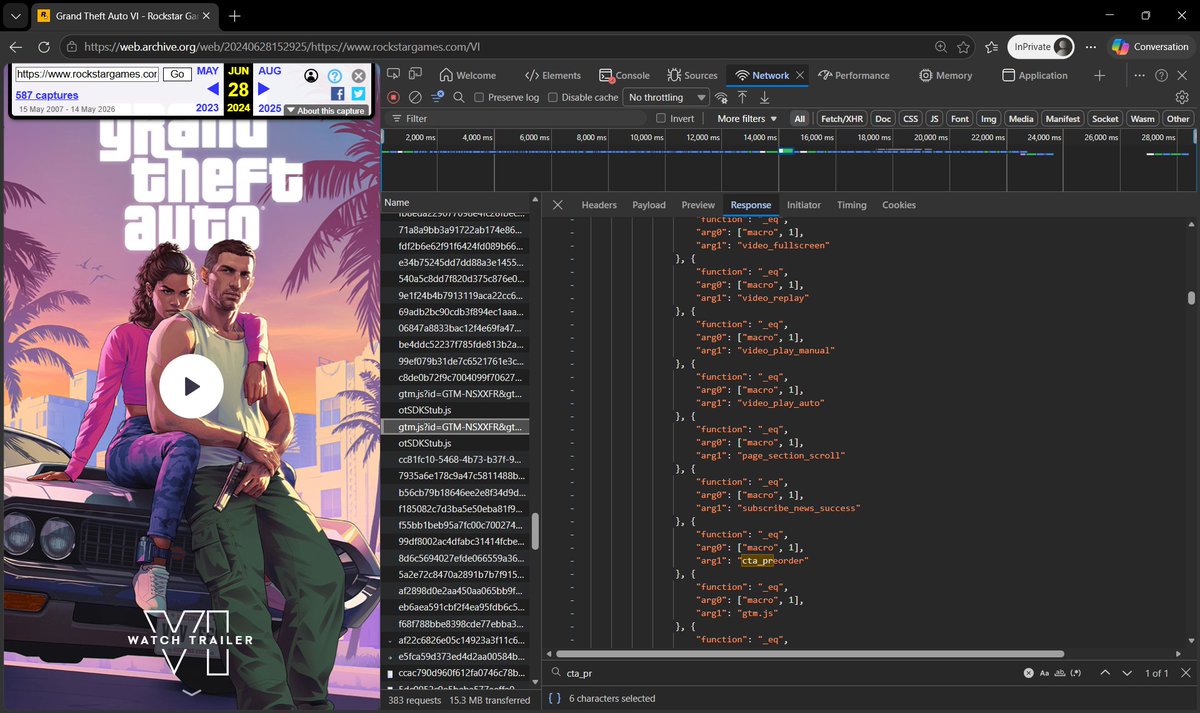Click Wayback Go button
The width and height of the screenshot is (1200, 713).
click(177, 74)
